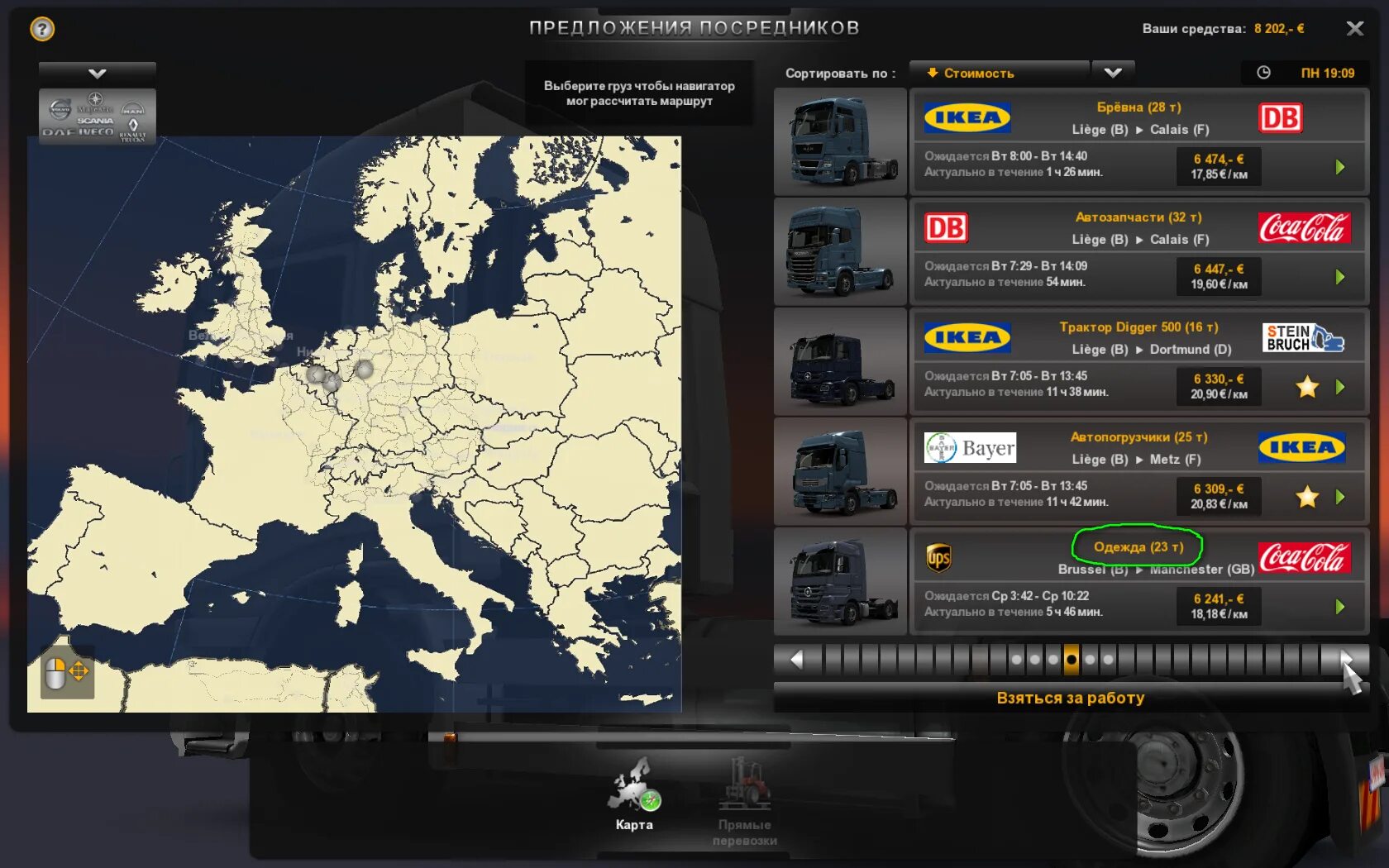Go to the next page of offers
This screenshot has height=868, width=1389.
(1345, 660)
